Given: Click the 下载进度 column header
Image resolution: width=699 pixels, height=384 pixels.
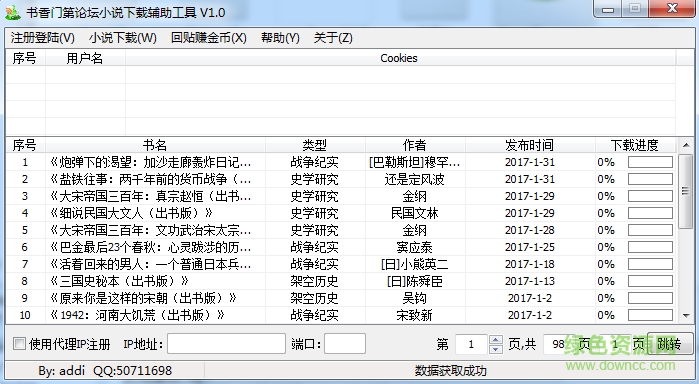Looking at the screenshot, I should (634, 145).
